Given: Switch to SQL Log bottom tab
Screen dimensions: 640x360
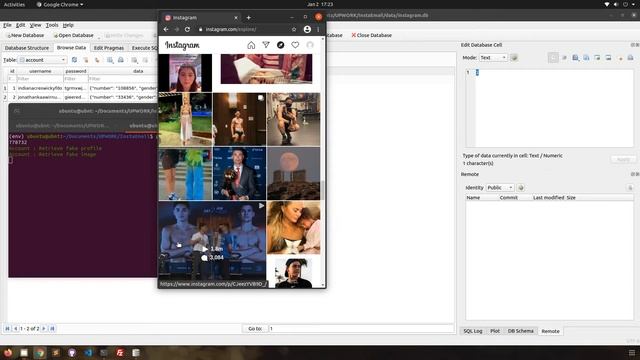Looking at the screenshot, I should (473, 331).
